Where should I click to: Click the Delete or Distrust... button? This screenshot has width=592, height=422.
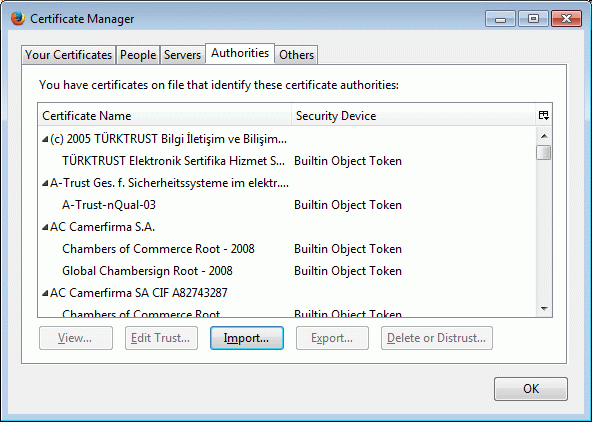click(437, 338)
